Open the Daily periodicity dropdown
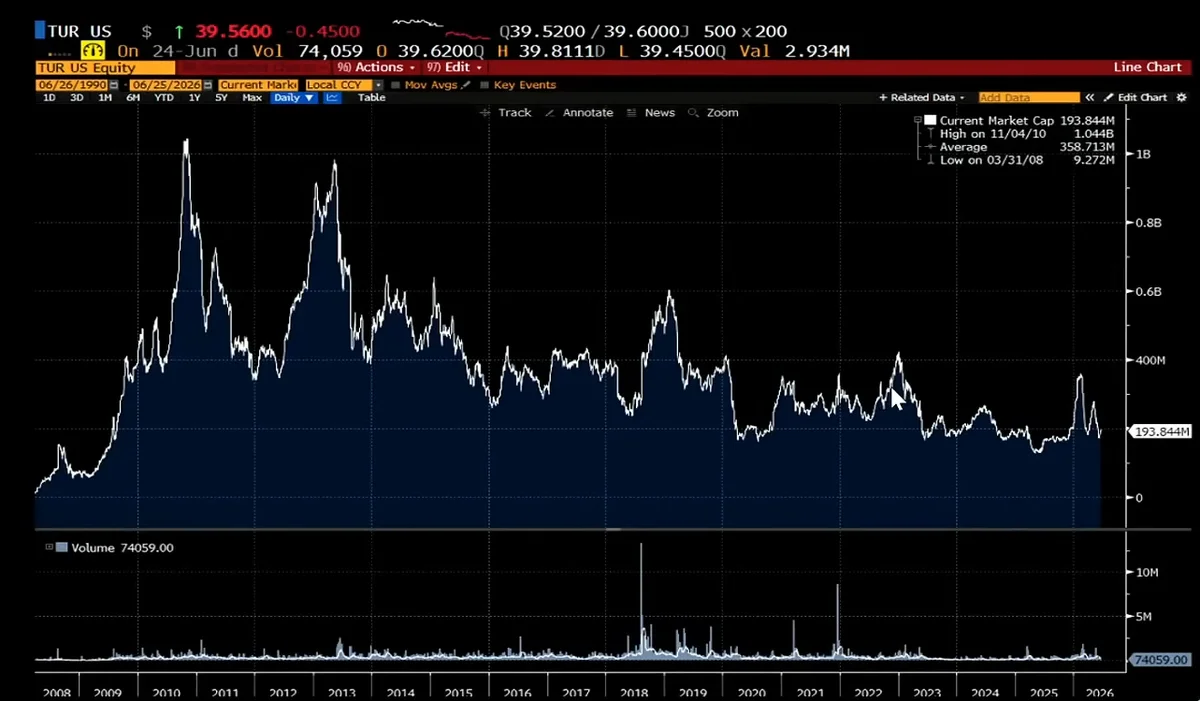Image resolution: width=1200 pixels, height=701 pixels. point(293,98)
